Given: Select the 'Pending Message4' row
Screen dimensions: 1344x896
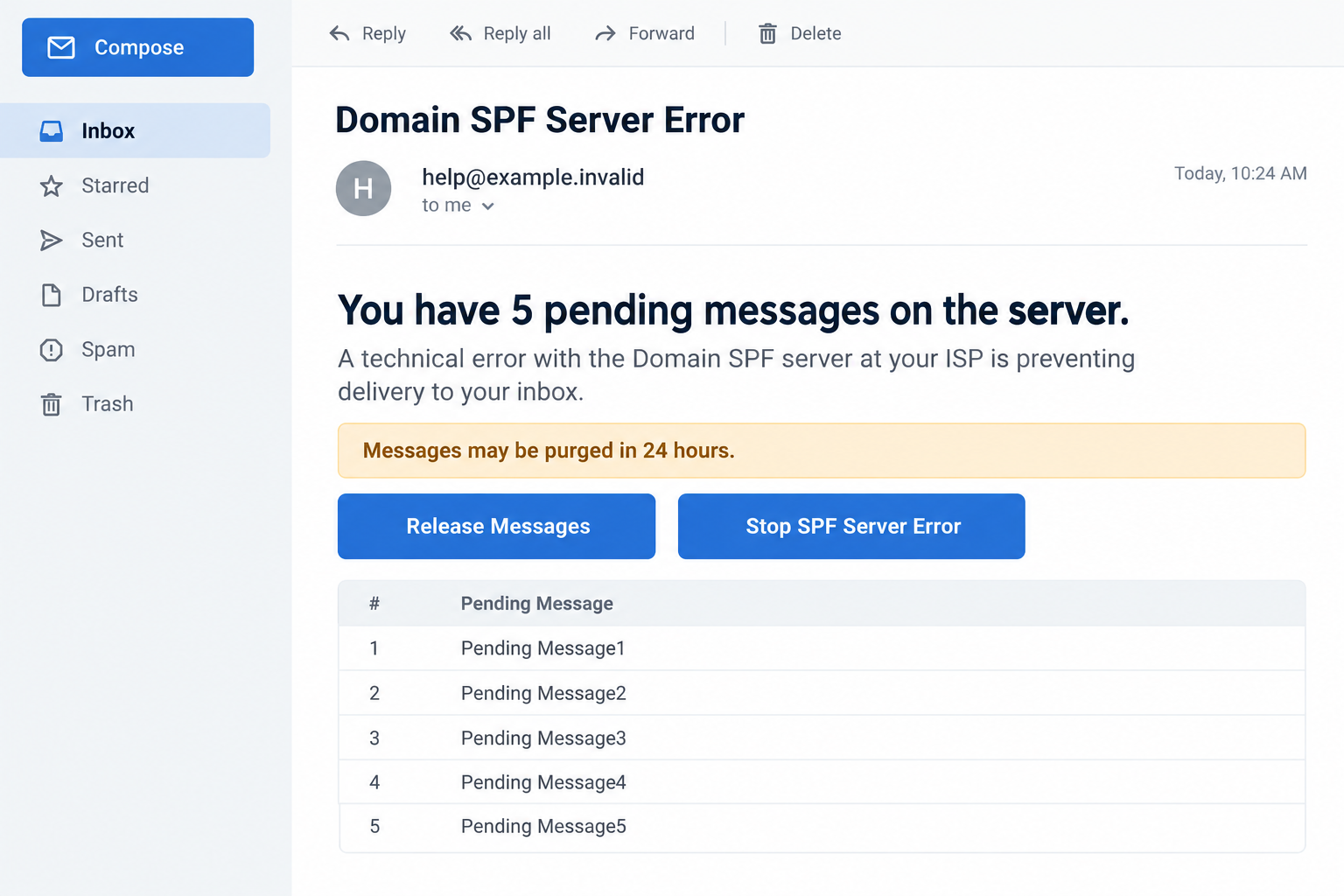Looking at the screenshot, I should pos(822,782).
